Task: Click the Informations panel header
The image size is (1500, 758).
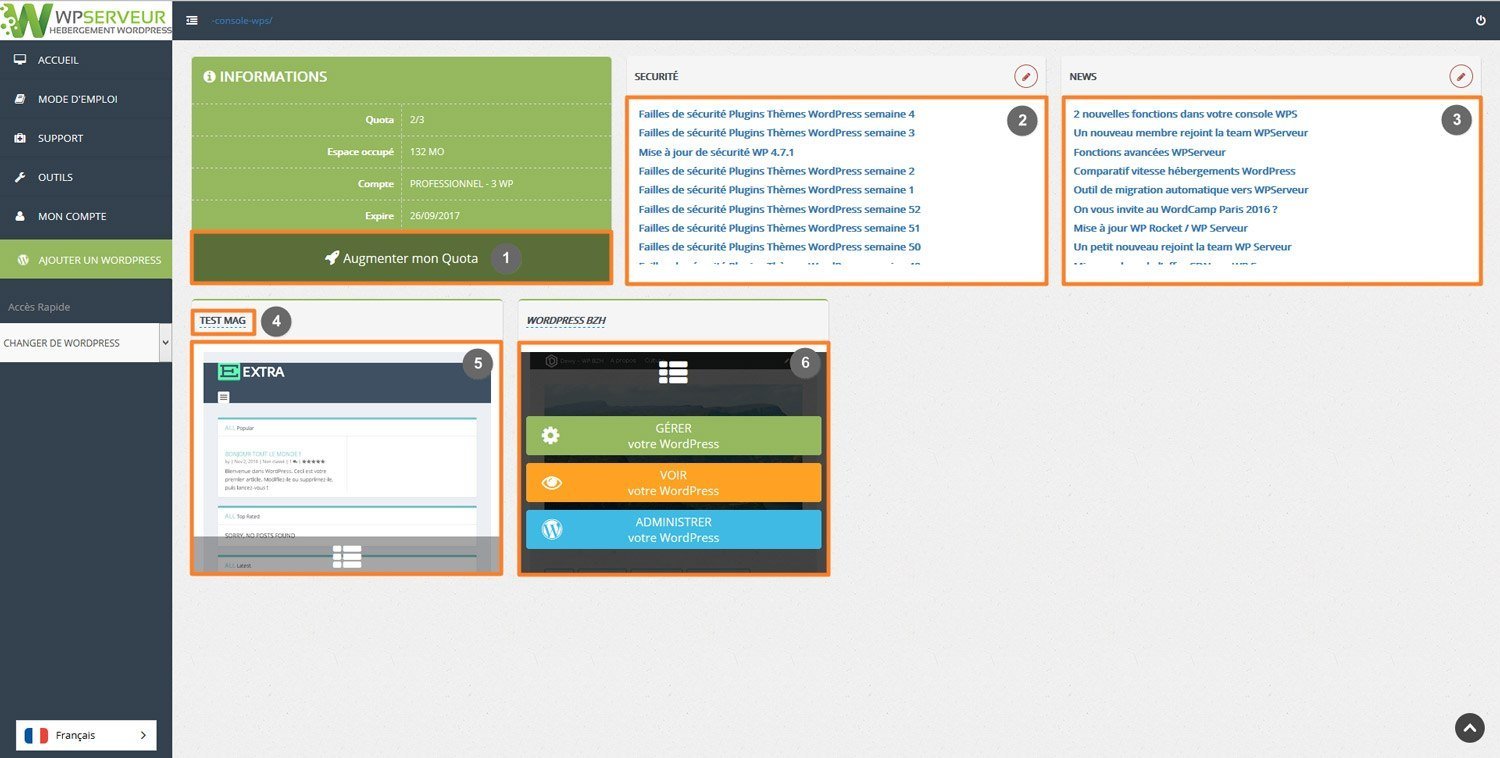Action: pyautogui.click(x=401, y=77)
